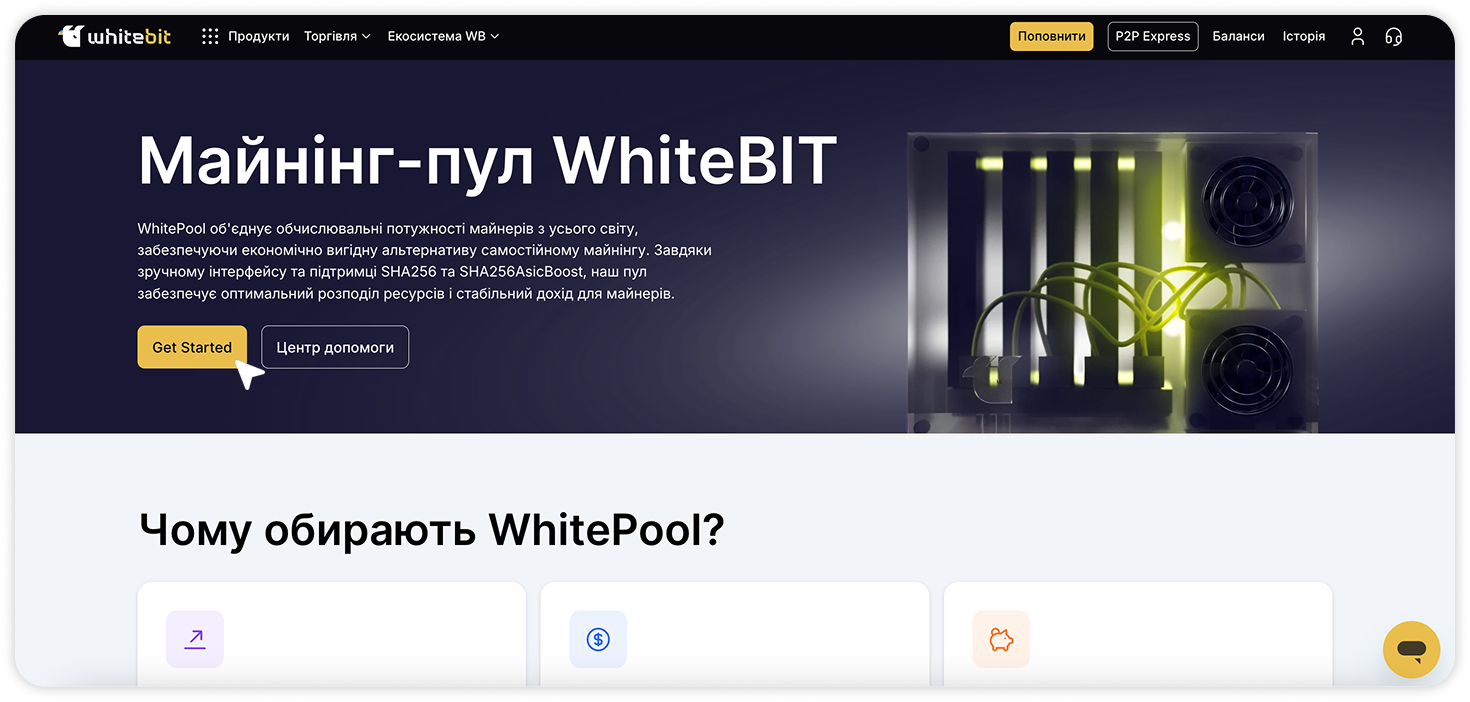This screenshot has height=702, width=1470.
Task: Open the yellow chat widget
Action: point(1411,650)
